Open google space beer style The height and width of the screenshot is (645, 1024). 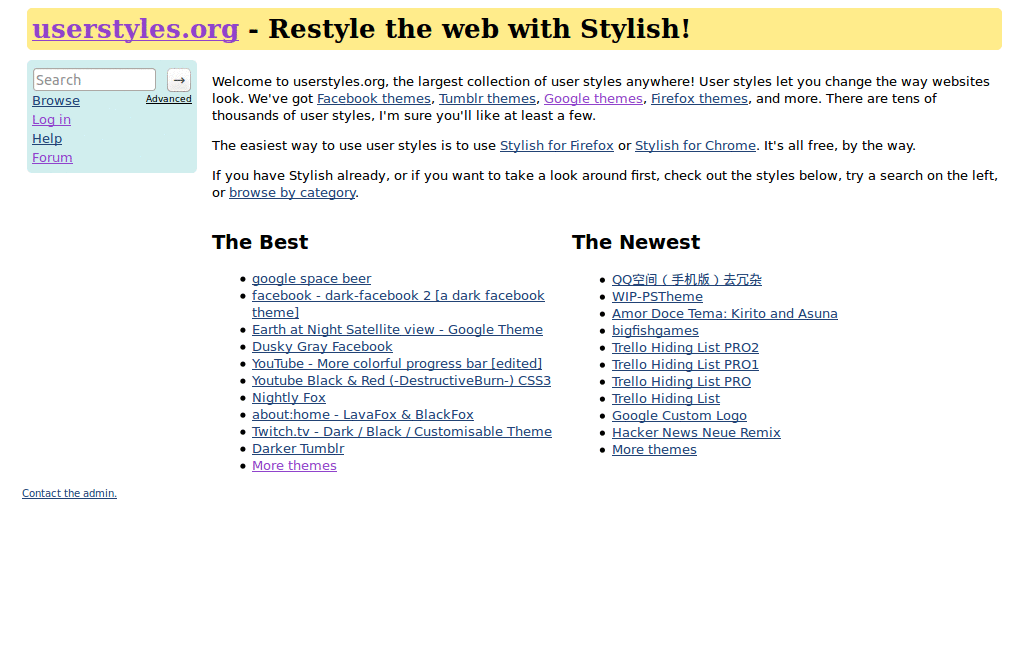tap(312, 279)
